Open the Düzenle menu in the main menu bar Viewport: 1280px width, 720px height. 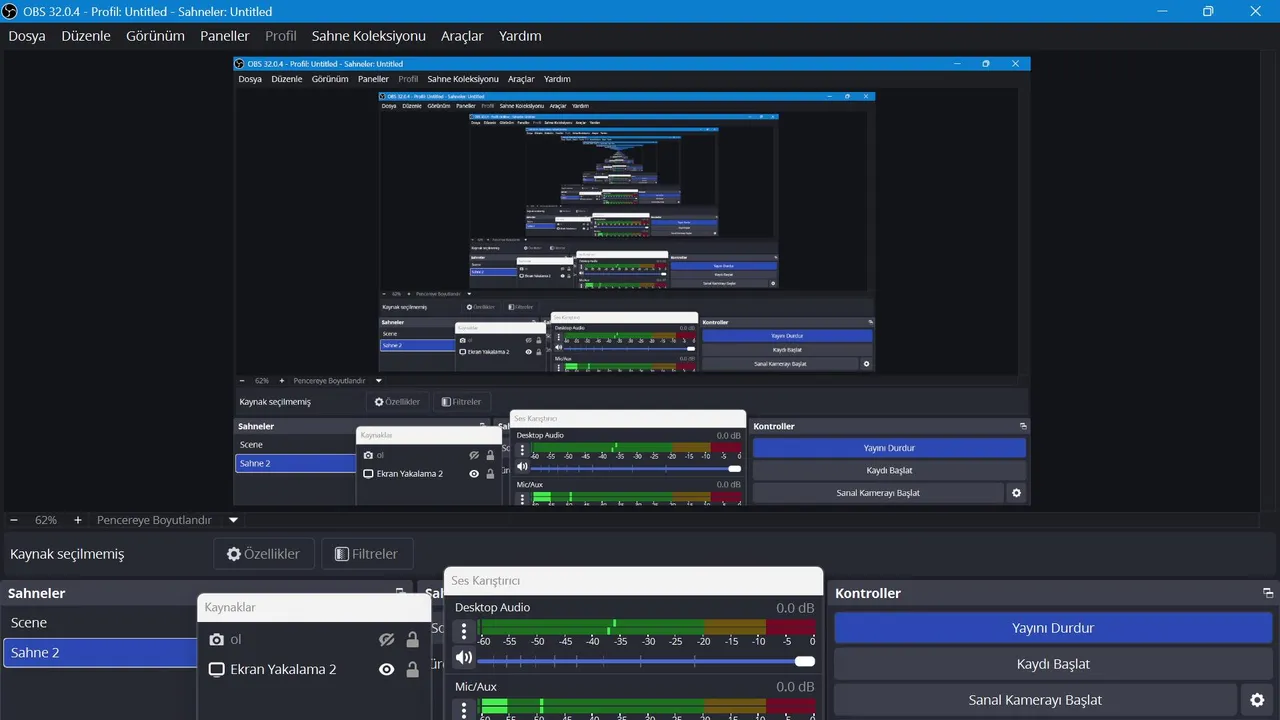(x=86, y=36)
